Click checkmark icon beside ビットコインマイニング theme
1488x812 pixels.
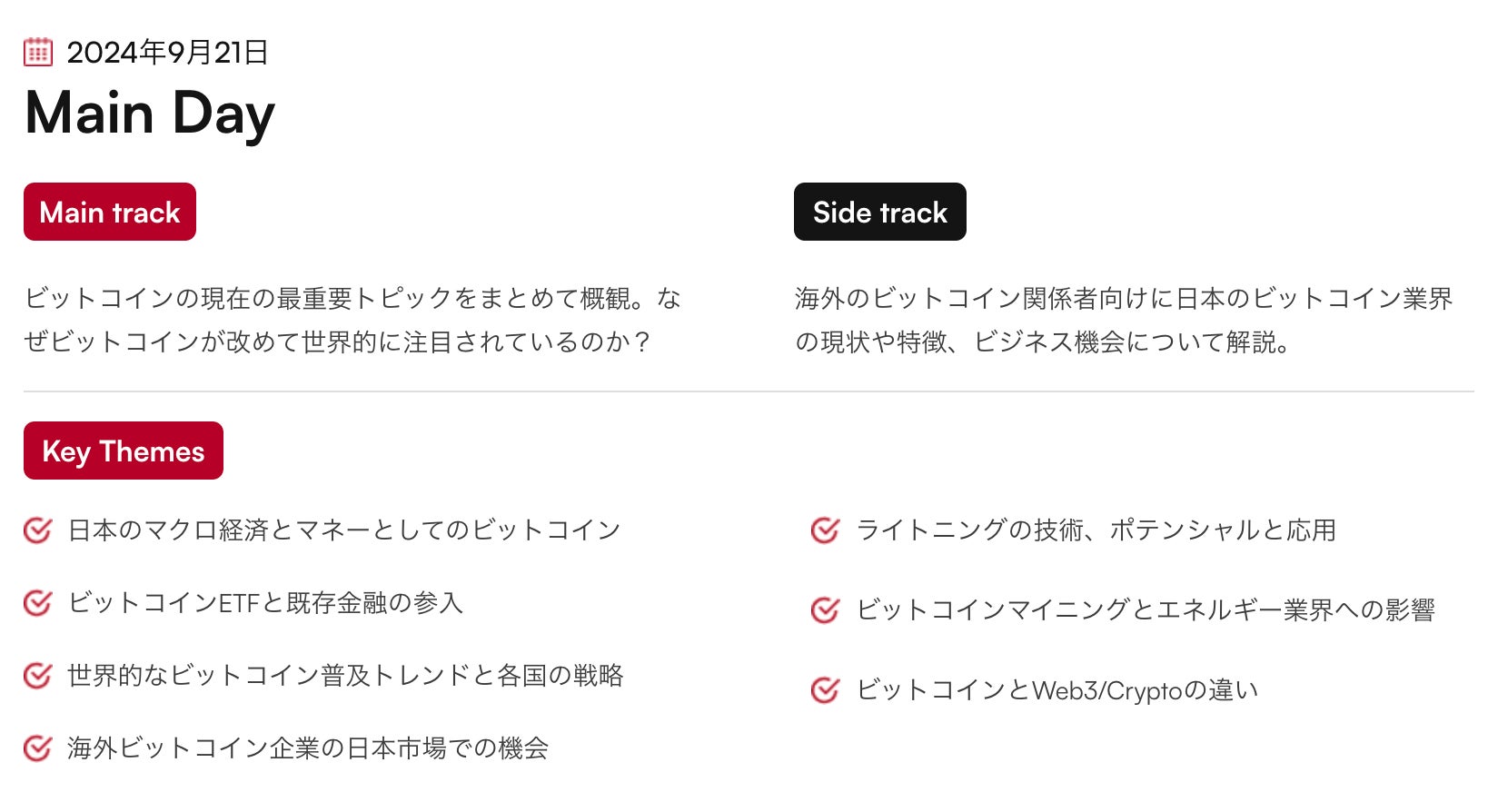coord(825,609)
